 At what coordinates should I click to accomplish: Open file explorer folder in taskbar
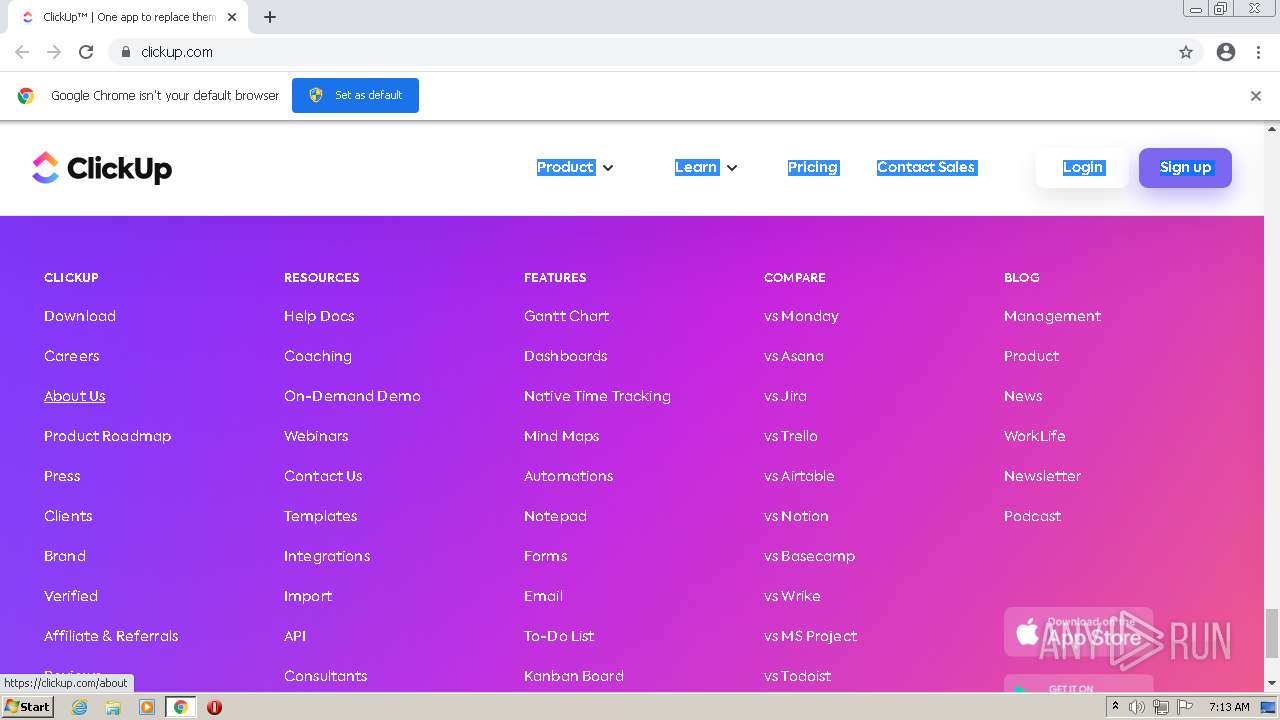(113, 707)
